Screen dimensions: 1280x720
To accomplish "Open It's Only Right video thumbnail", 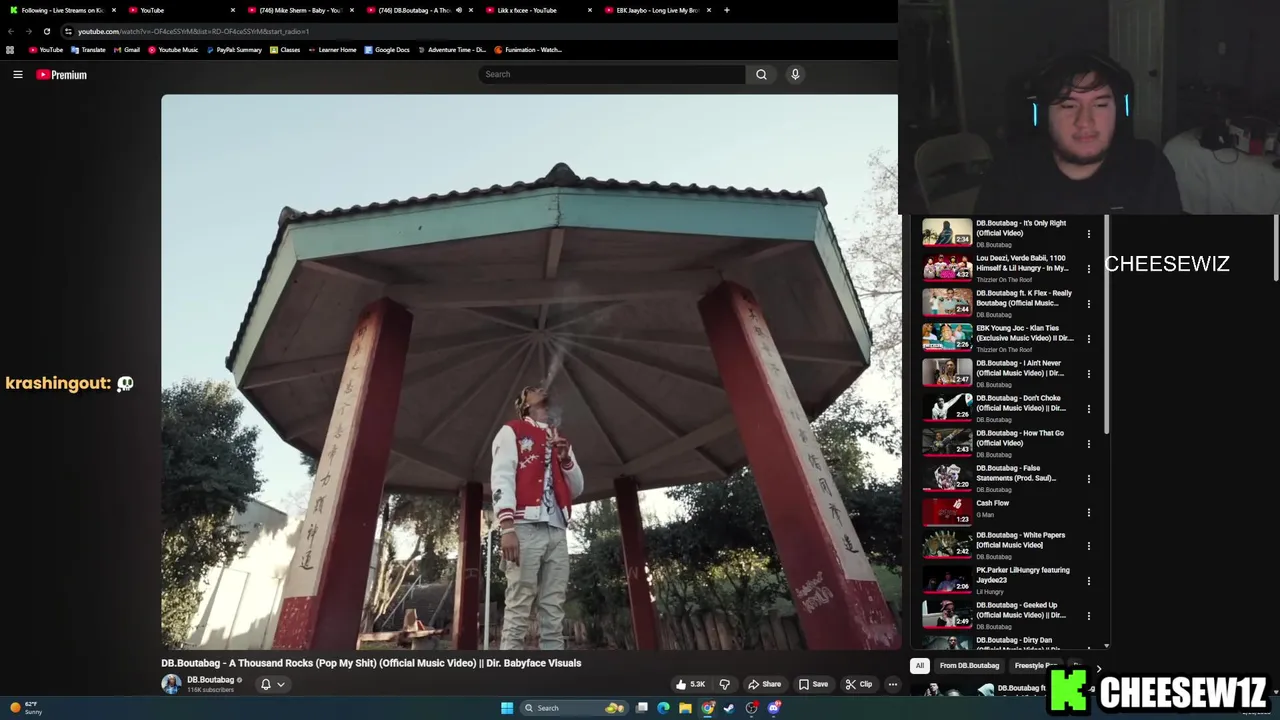I will [x=947, y=232].
